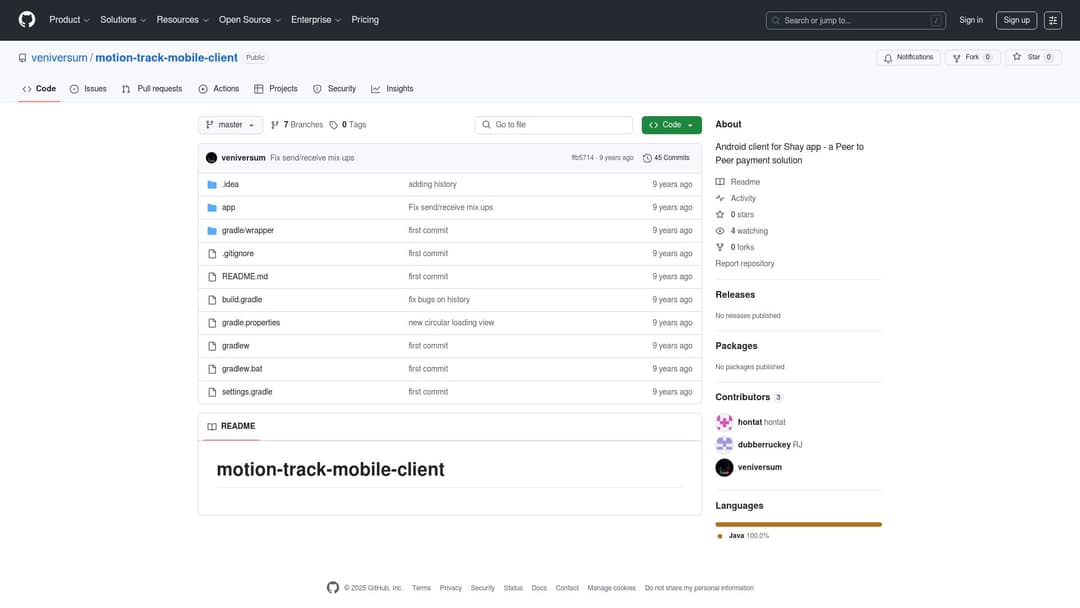Click the Go to file search field
Screen dimensions: 1080x608
(x=554, y=125)
